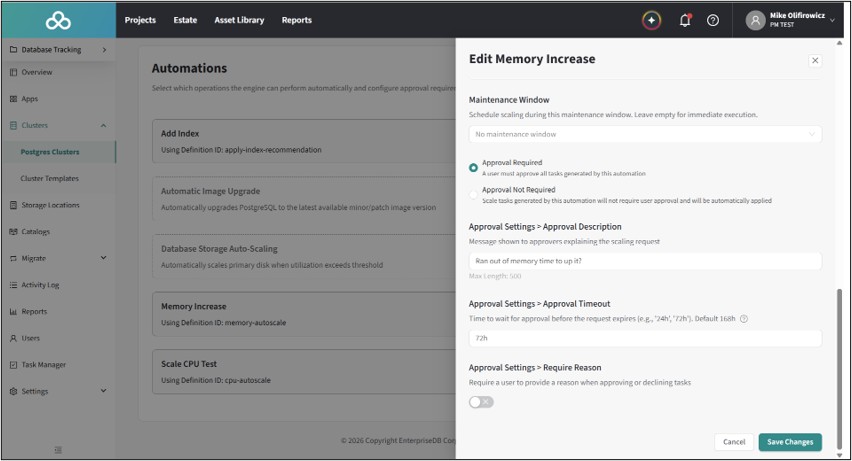Screen dimensions: 852x461
Task: Click the Cancel button
Action: coord(734,442)
